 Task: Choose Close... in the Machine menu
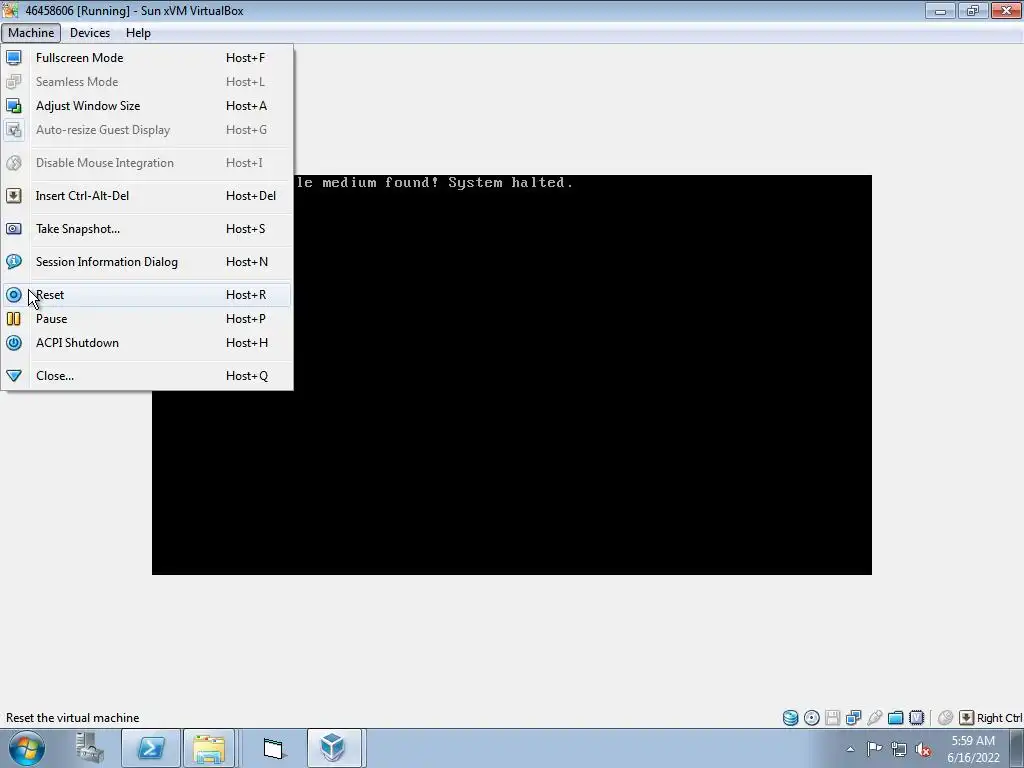point(147,376)
